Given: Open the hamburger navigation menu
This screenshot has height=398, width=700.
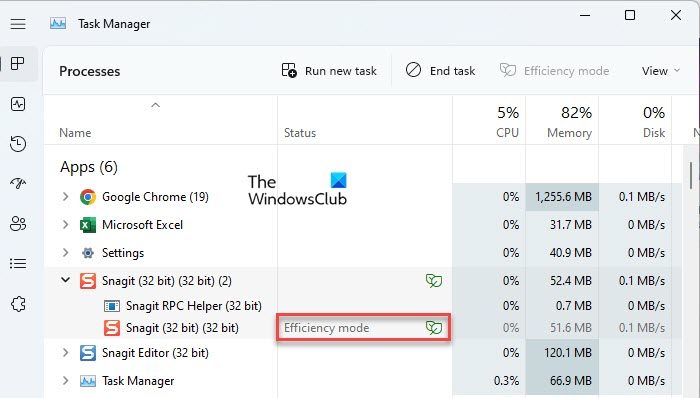Looking at the screenshot, I should (18, 24).
